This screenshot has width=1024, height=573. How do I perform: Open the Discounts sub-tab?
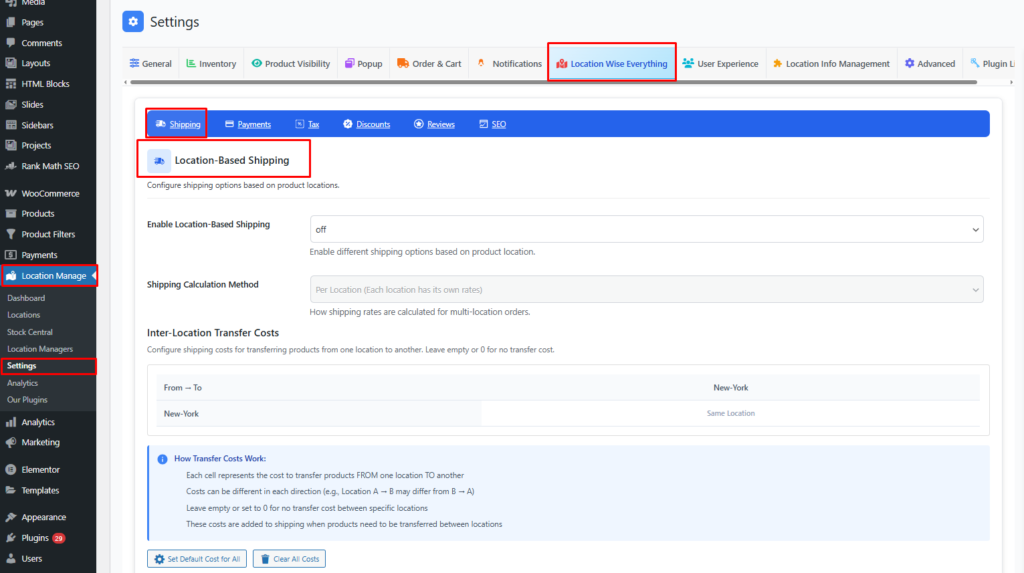(366, 124)
